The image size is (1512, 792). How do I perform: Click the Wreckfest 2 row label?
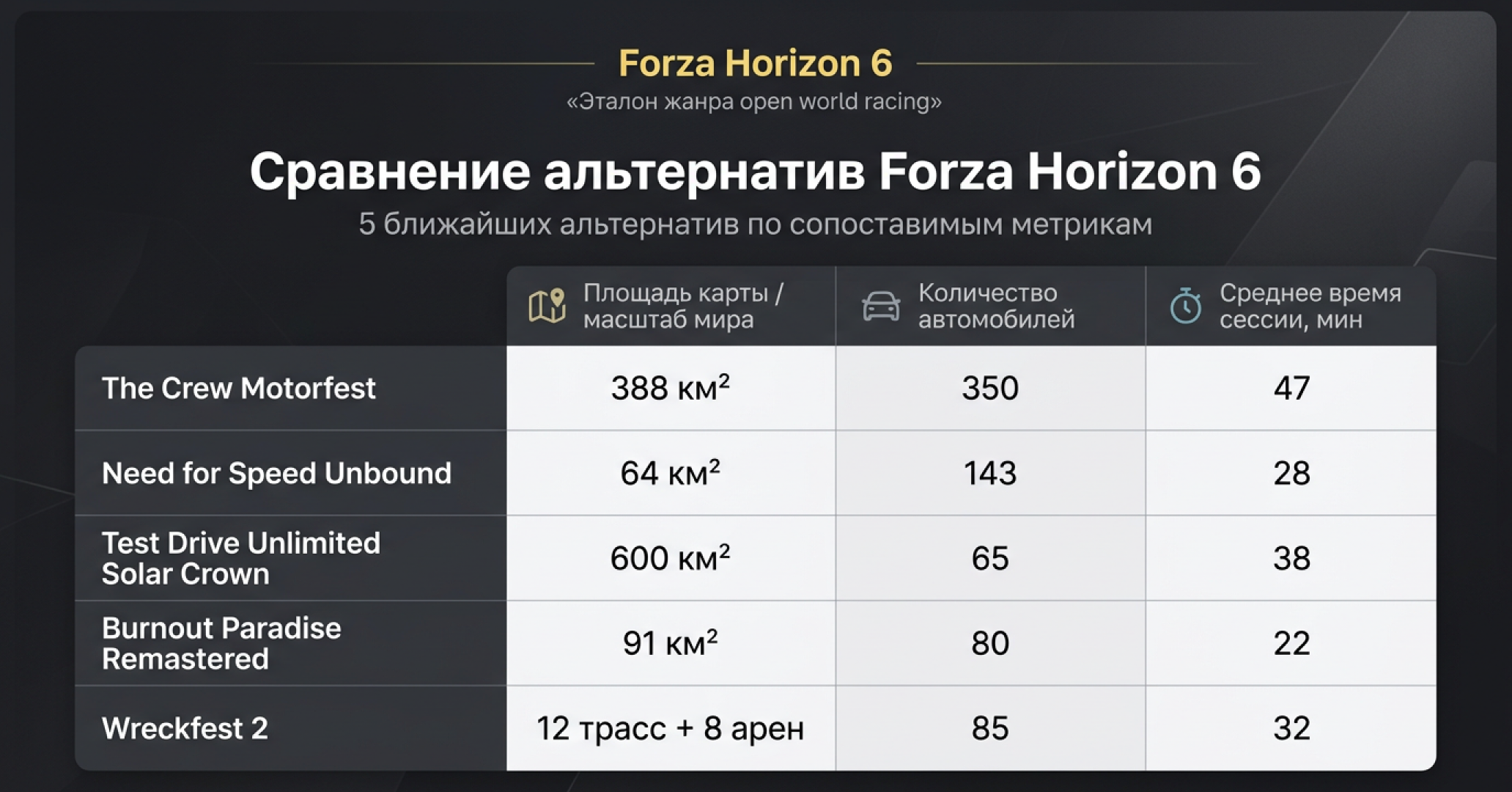pyautogui.click(x=185, y=728)
